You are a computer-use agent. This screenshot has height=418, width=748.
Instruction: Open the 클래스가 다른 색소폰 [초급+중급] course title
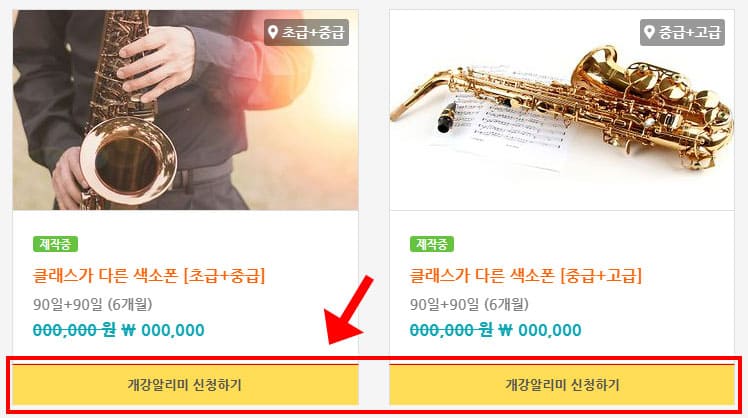coord(149,276)
